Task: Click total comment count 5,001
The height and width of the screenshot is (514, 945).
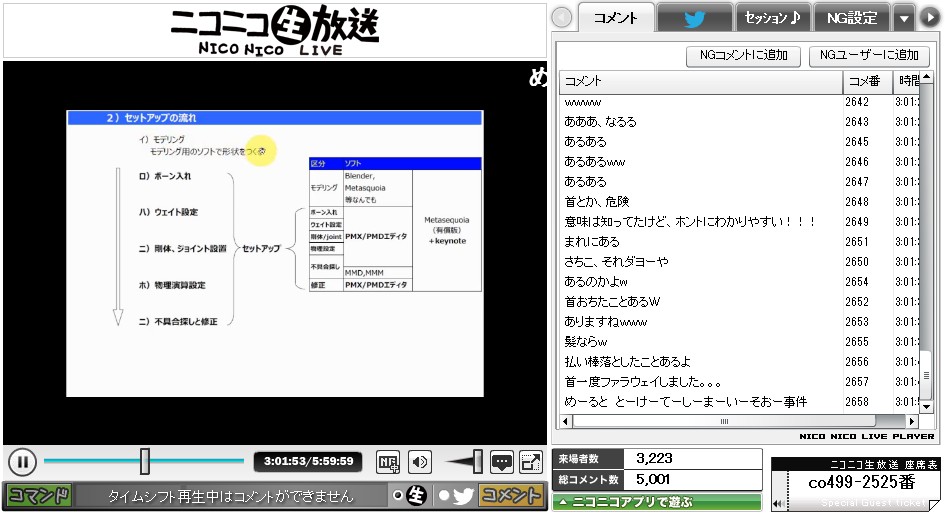Action: point(653,480)
